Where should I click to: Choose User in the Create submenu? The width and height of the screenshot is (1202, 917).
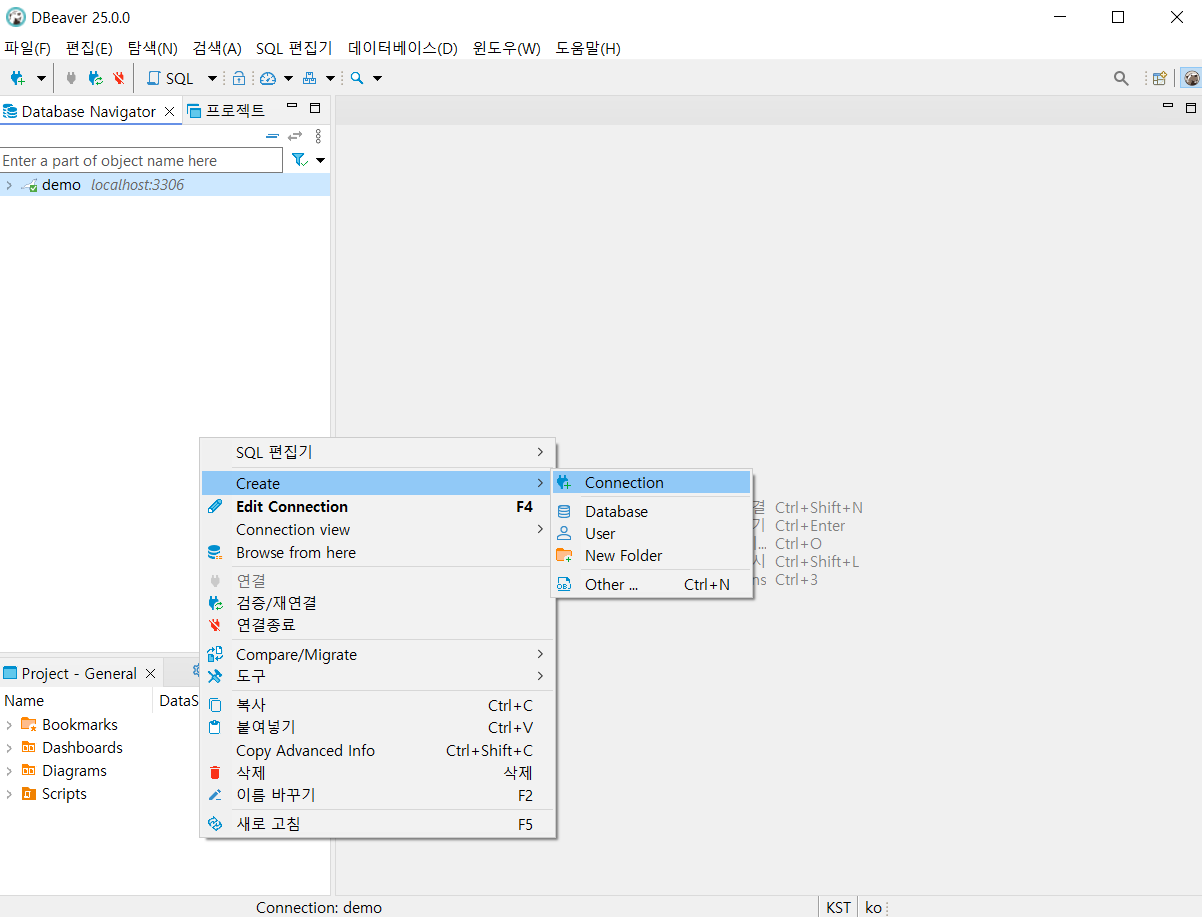652,533
